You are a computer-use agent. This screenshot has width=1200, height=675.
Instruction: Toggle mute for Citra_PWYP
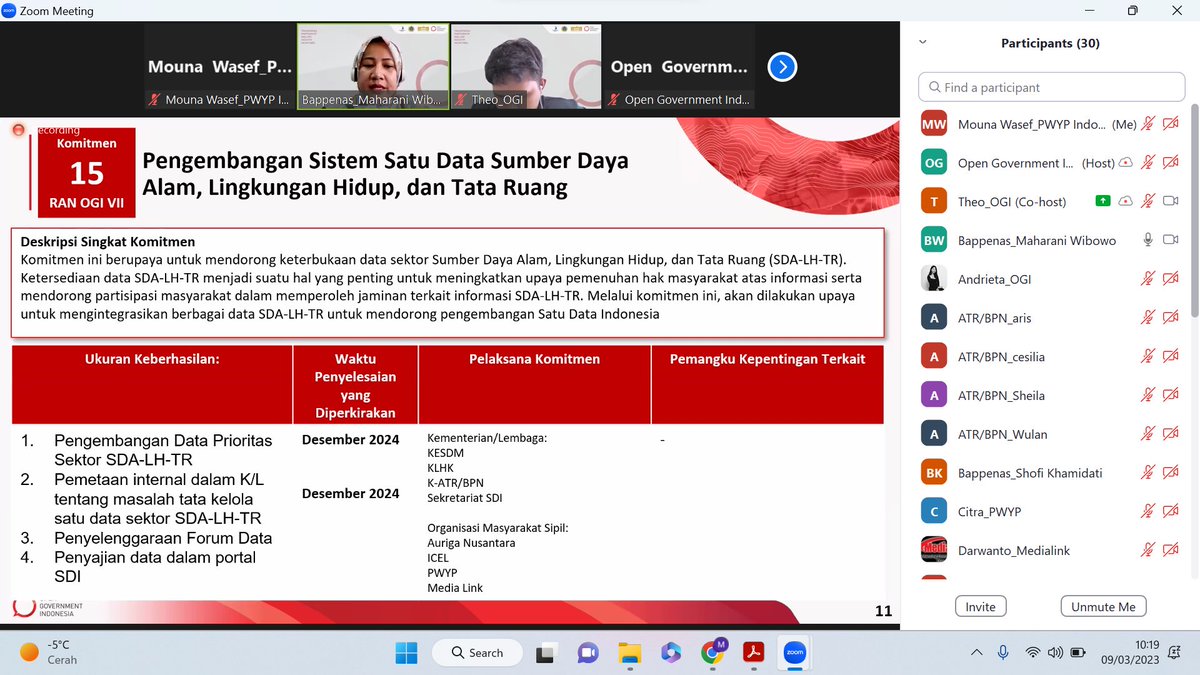click(1150, 511)
